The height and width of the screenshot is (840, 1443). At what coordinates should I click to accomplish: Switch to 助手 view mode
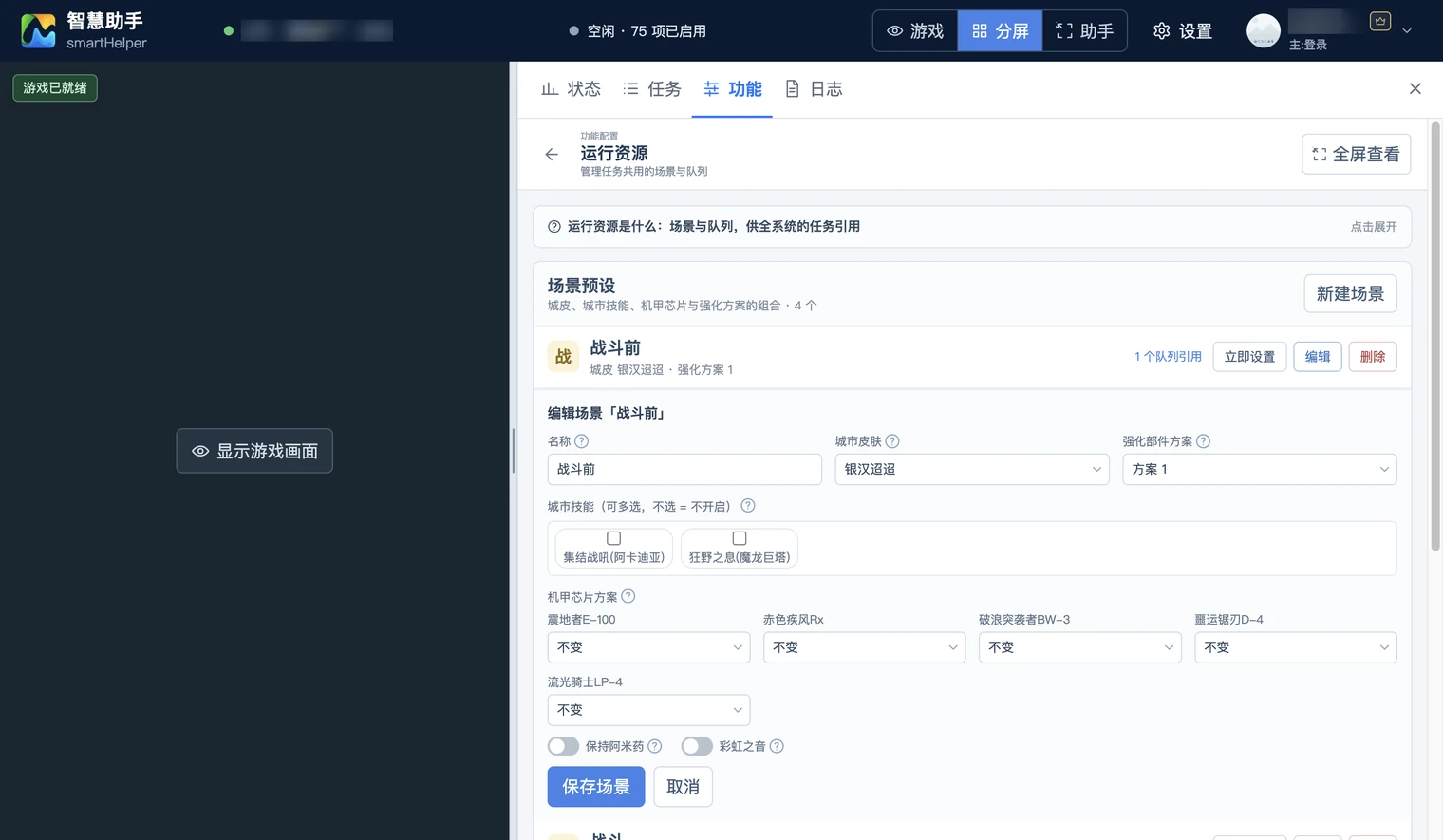(x=1085, y=31)
